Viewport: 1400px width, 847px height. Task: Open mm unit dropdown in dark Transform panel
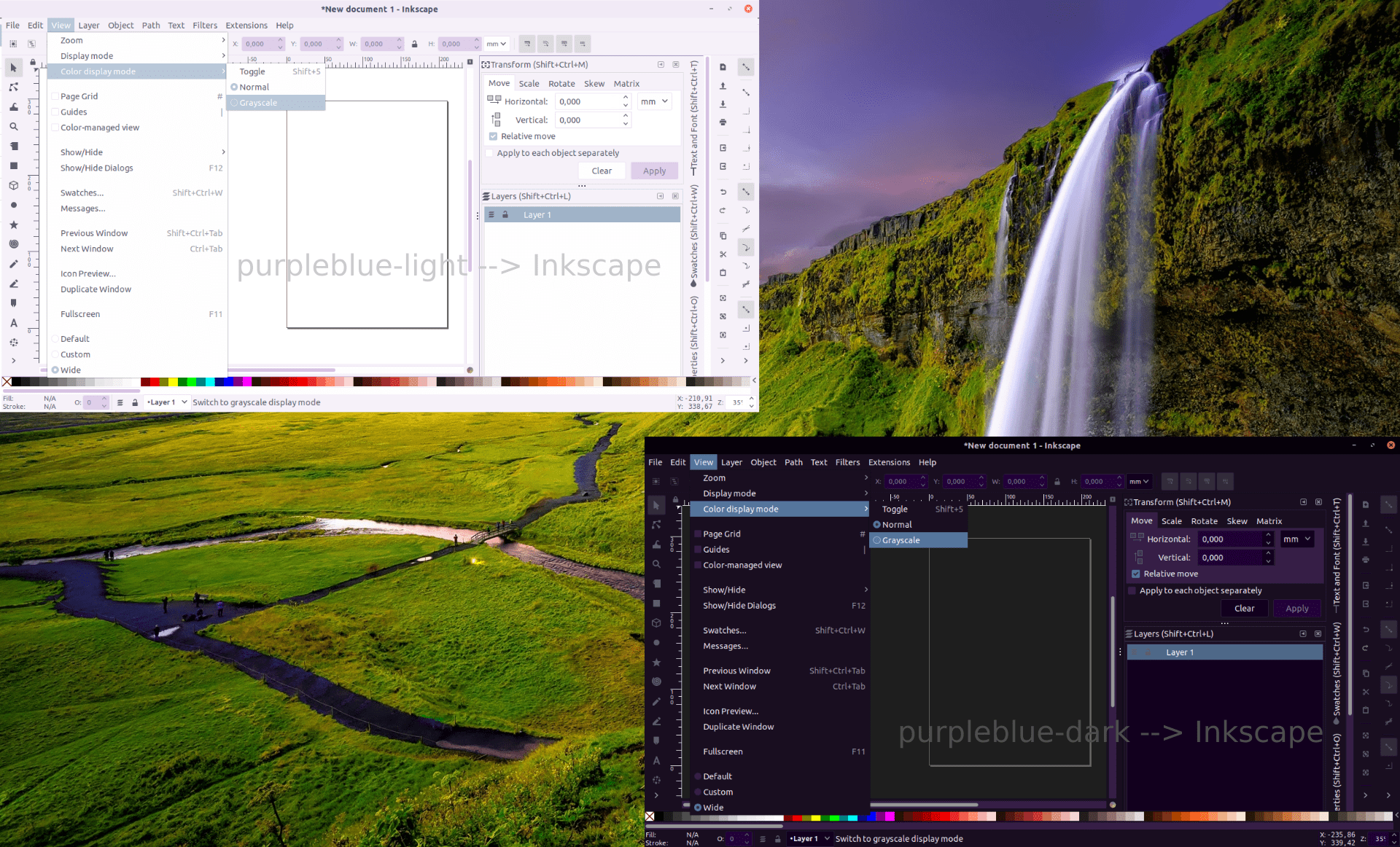(1296, 539)
